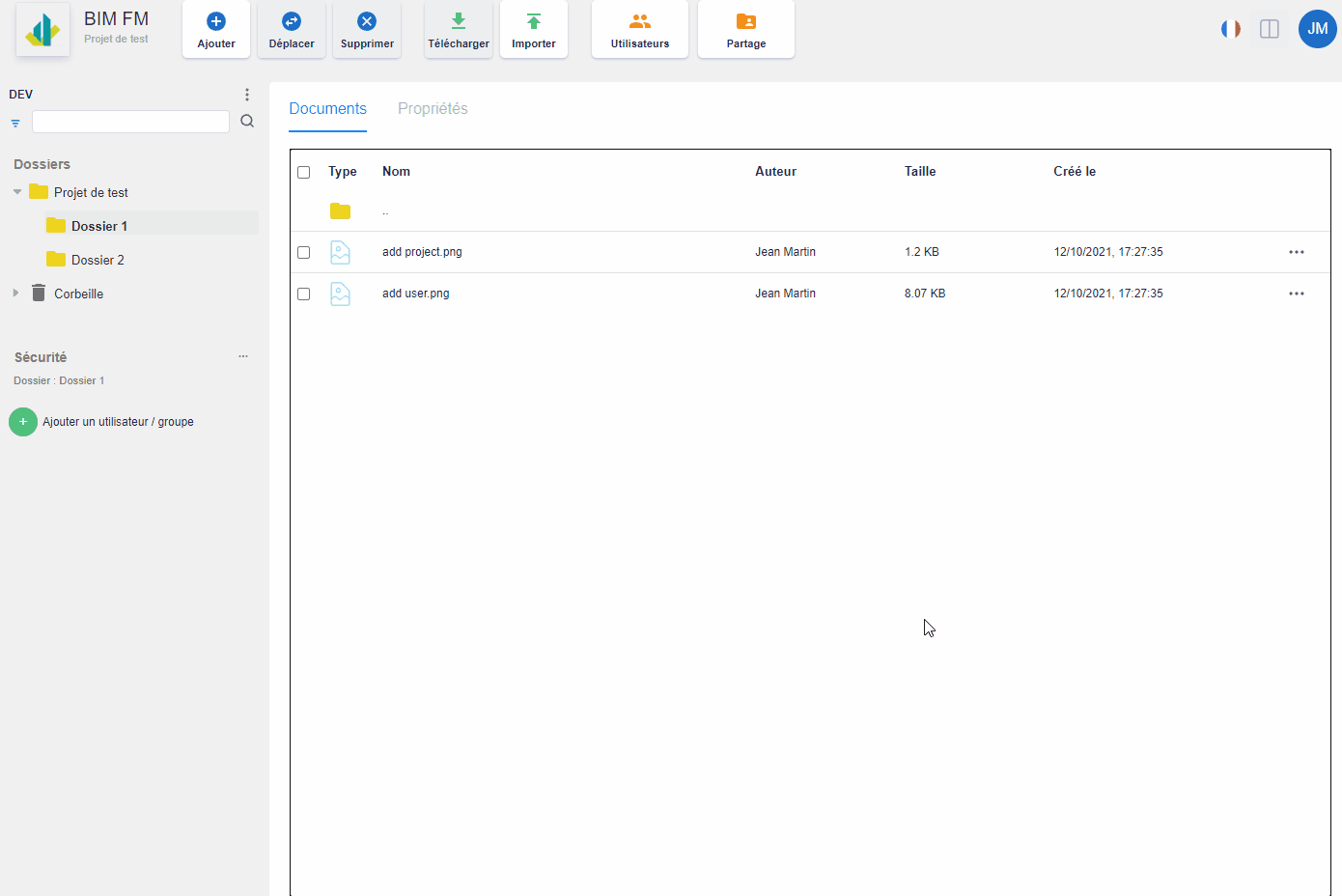Open the Partage sharing folder icon
The image size is (1342, 896).
[746, 22]
